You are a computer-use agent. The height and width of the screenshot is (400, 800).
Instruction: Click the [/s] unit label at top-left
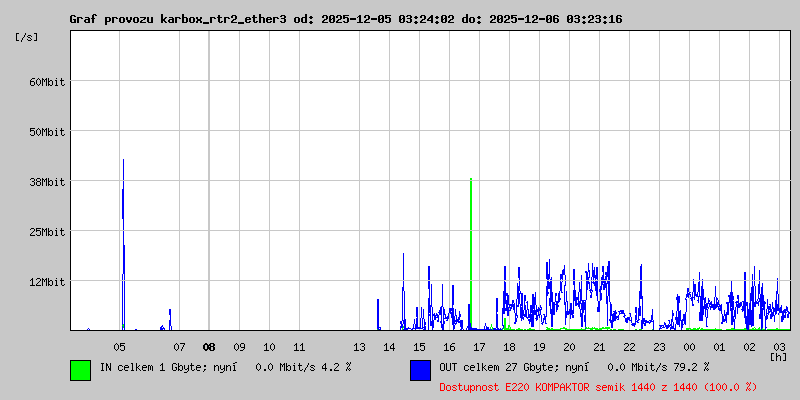(x=27, y=37)
